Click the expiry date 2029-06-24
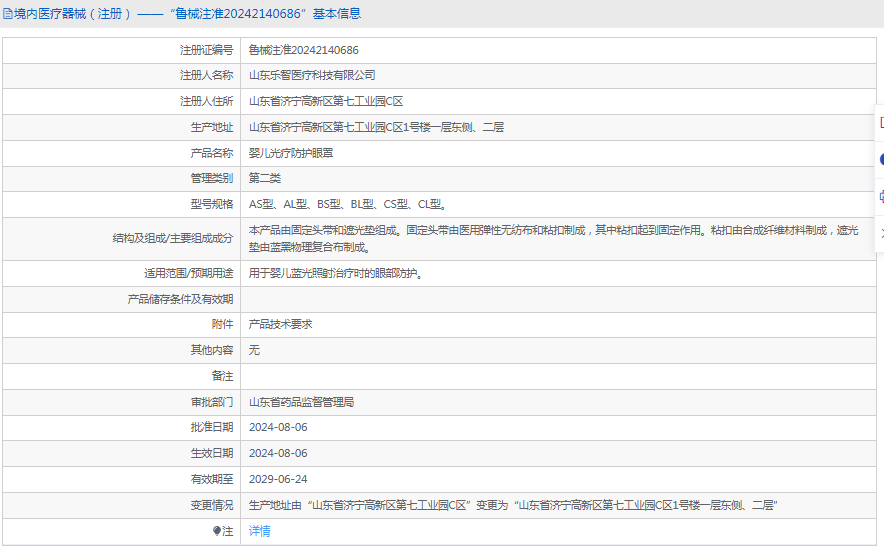Screen dimensions: 884x551 click(278, 479)
